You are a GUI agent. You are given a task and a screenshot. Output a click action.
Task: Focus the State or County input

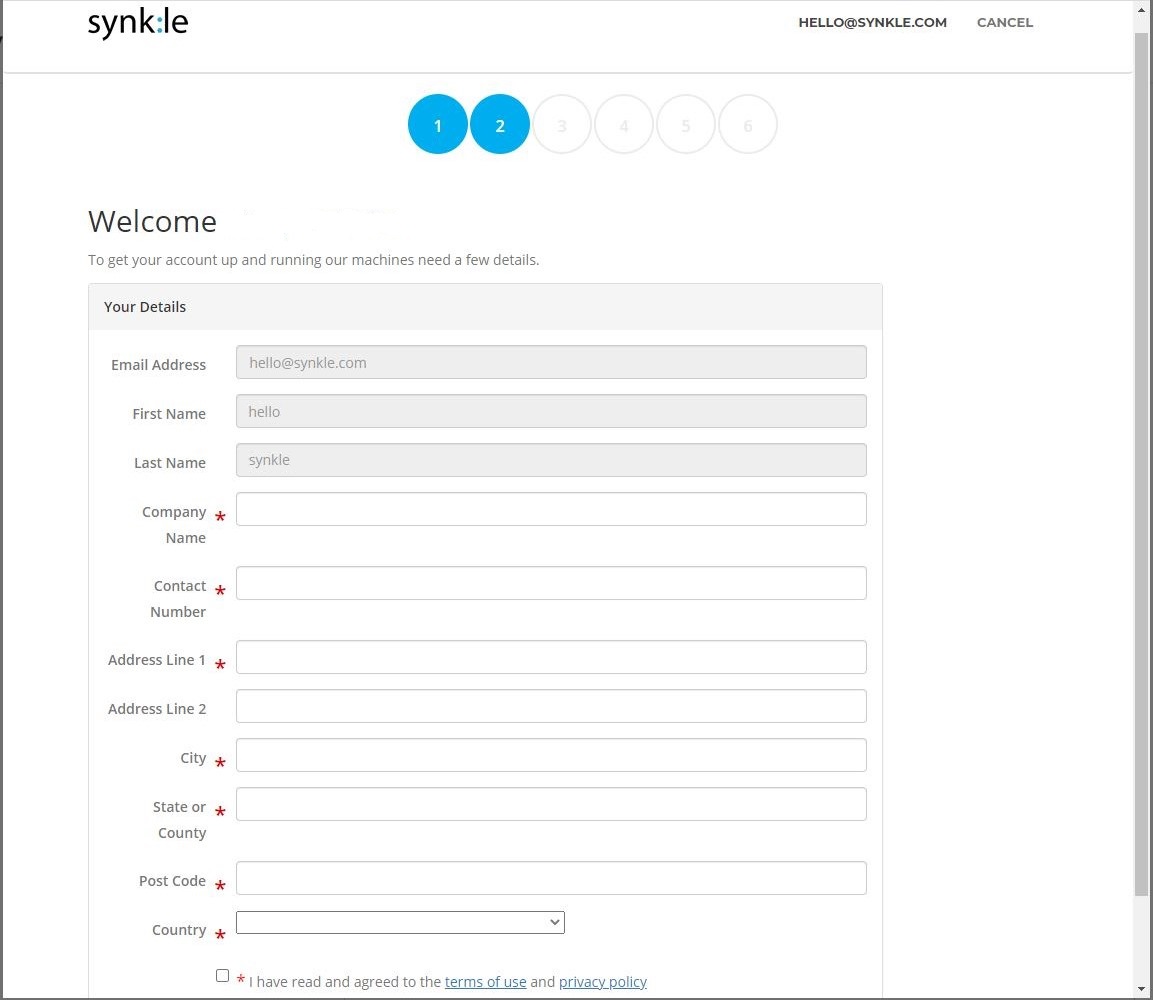point(551,804)
